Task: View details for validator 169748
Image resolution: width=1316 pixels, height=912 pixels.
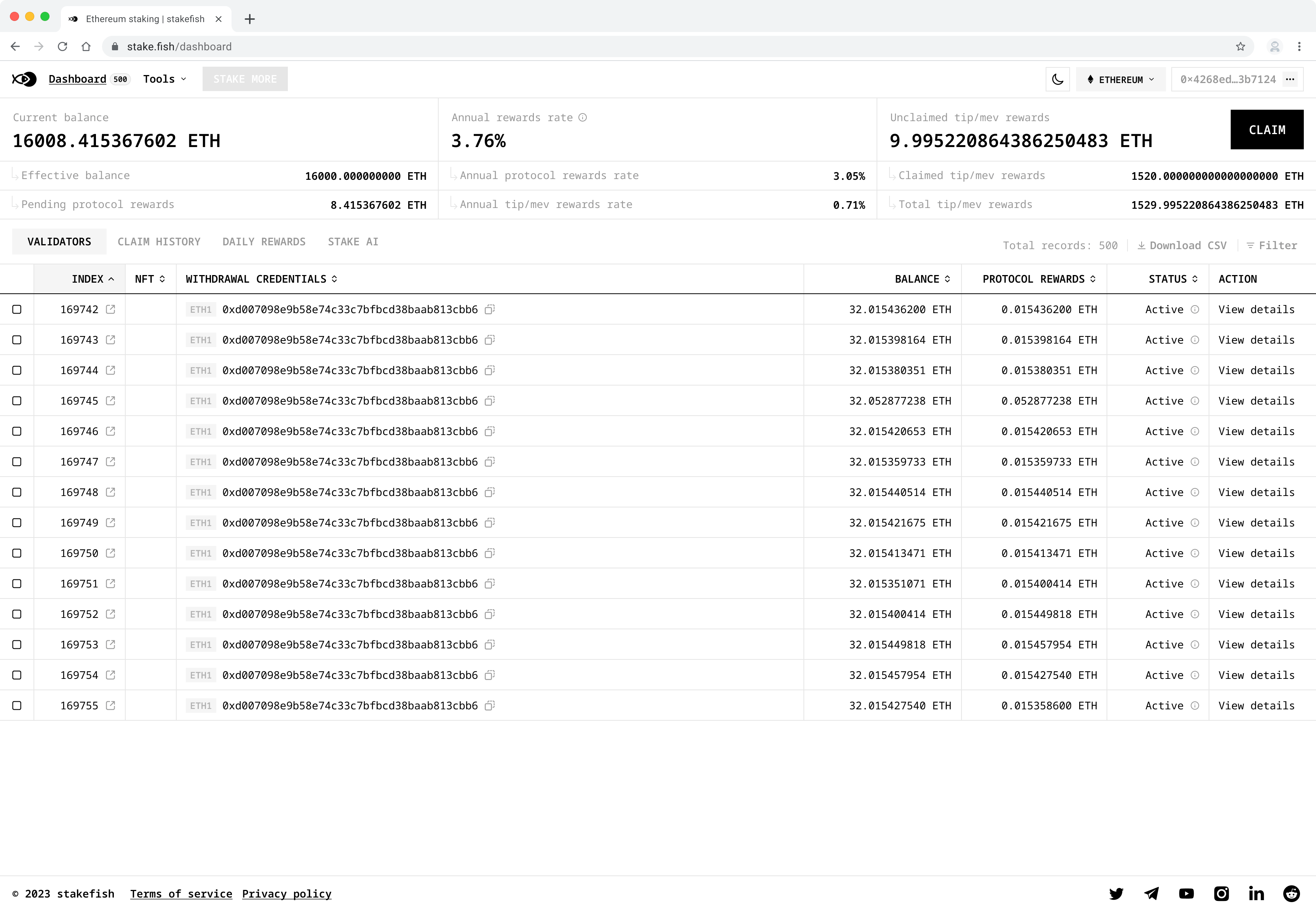Action: click(1256, 492)
